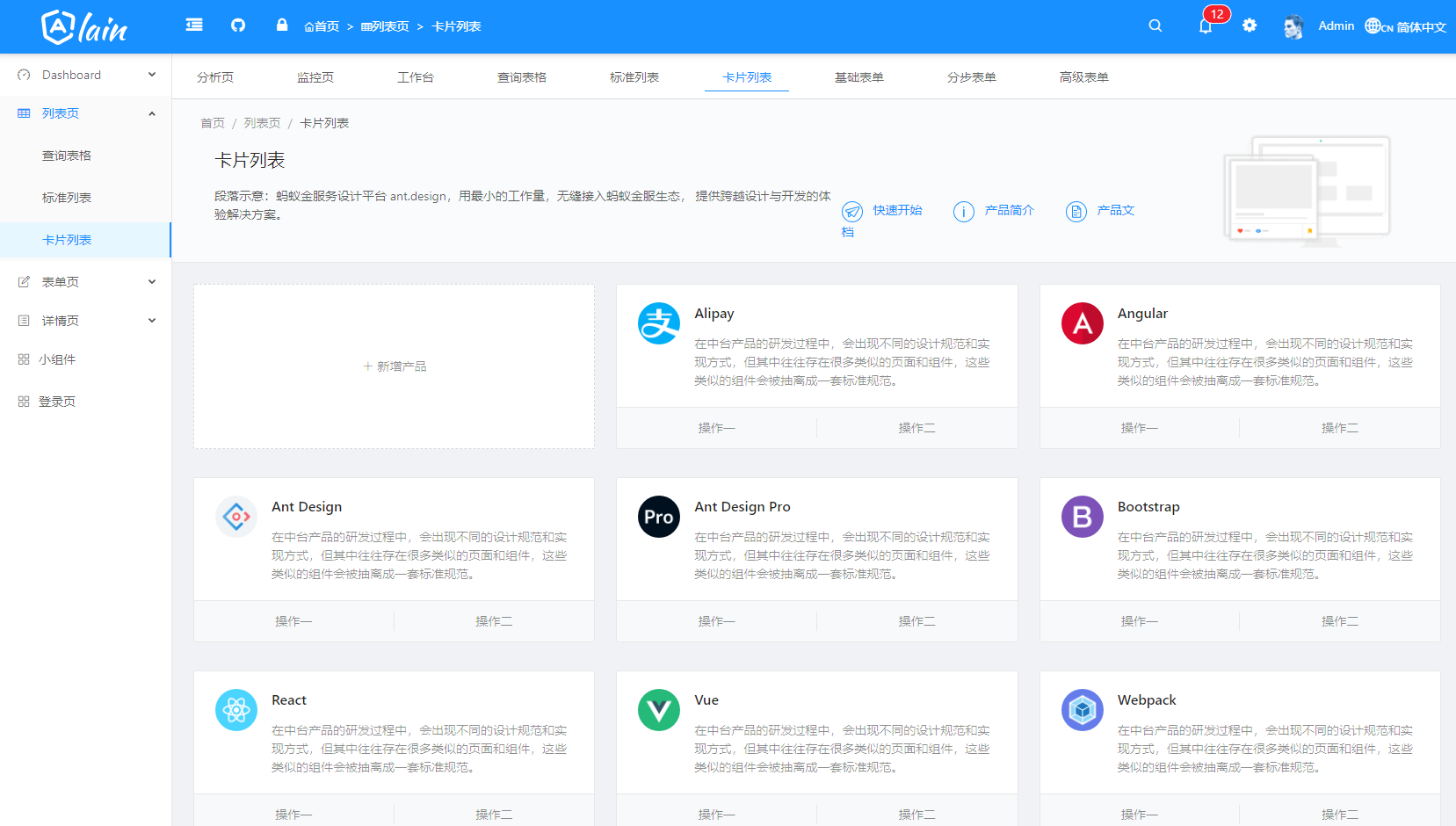Click the Webpack card title

(1147, 700)
